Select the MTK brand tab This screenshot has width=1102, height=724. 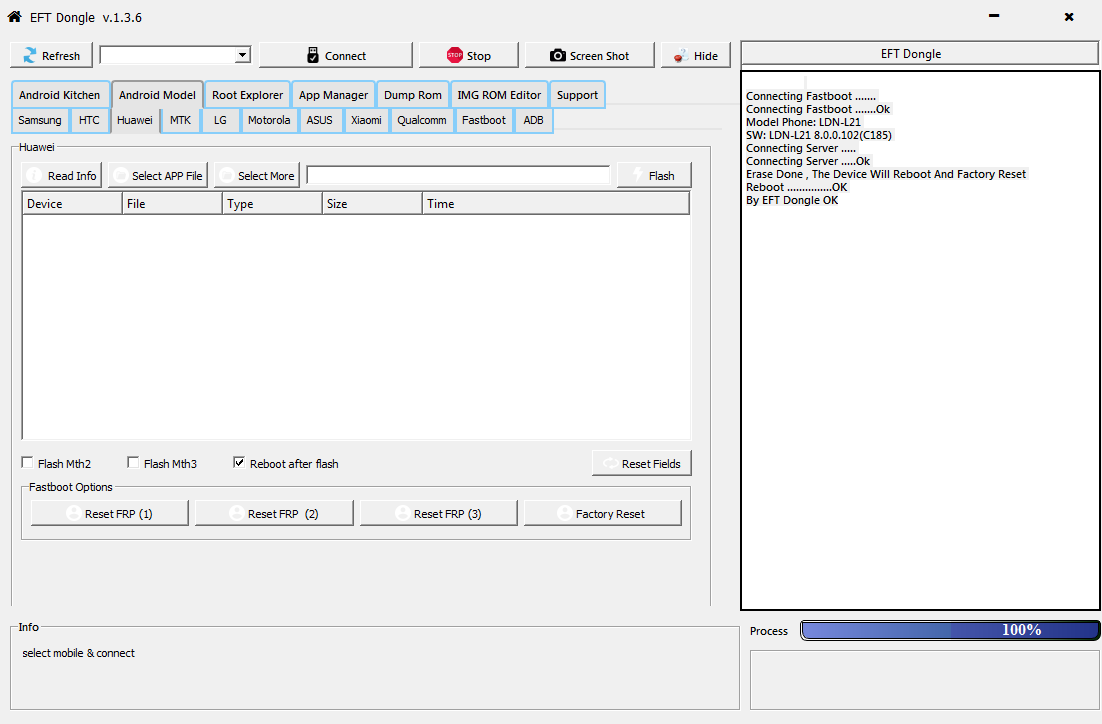181,120
